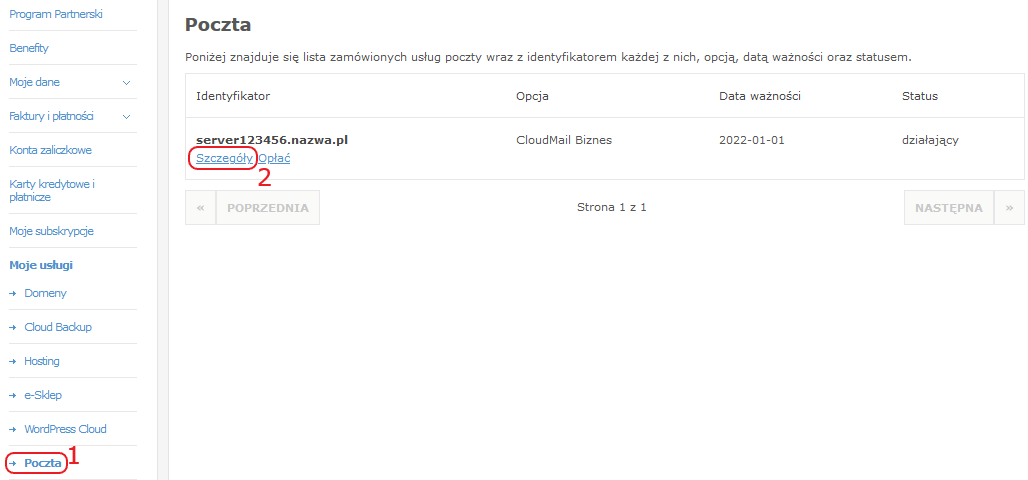Expand the Moje dane chevron

click(x=127, y=83)
